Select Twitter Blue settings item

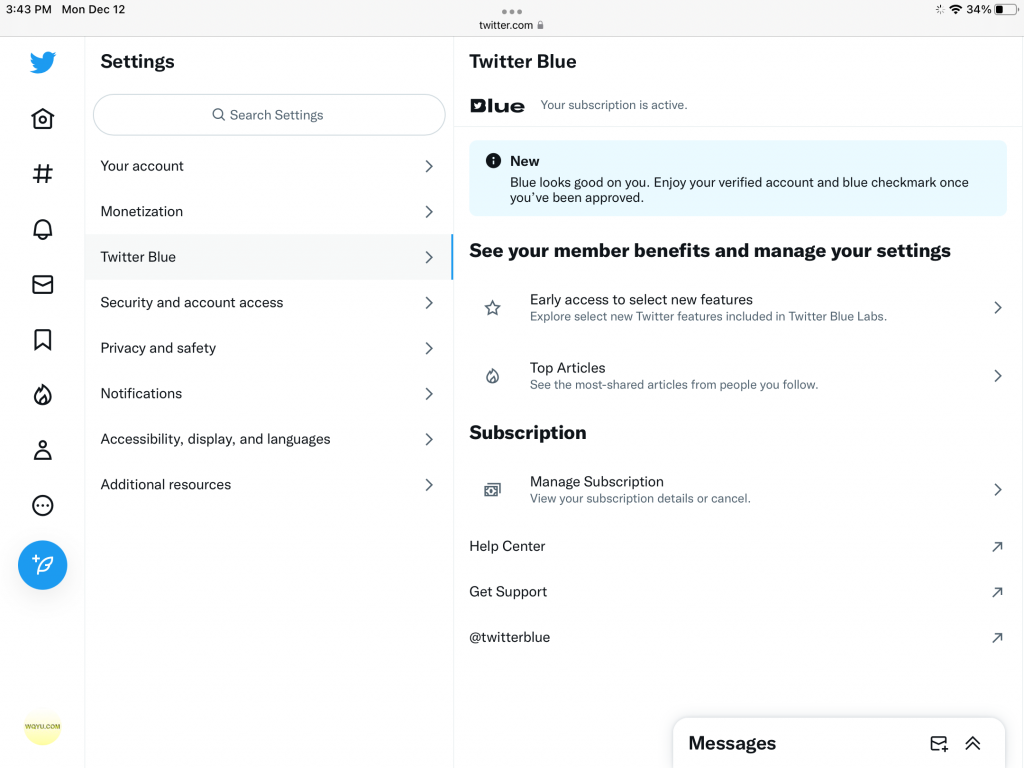pos(269,257)
